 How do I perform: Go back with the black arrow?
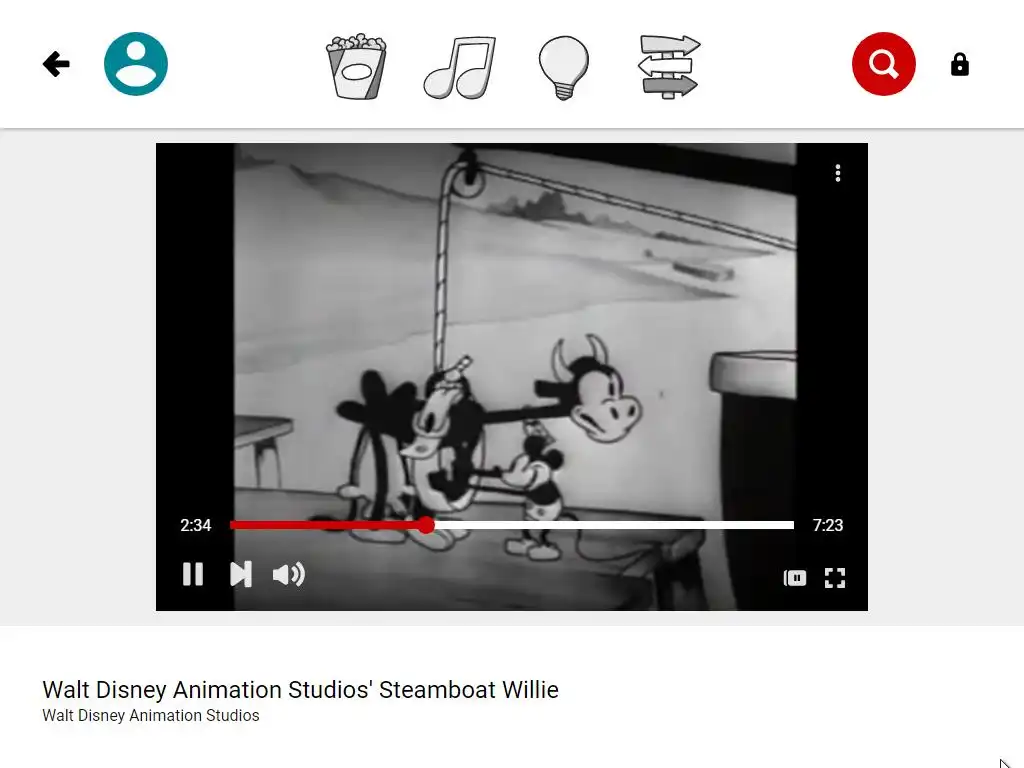tap(56, 64)
